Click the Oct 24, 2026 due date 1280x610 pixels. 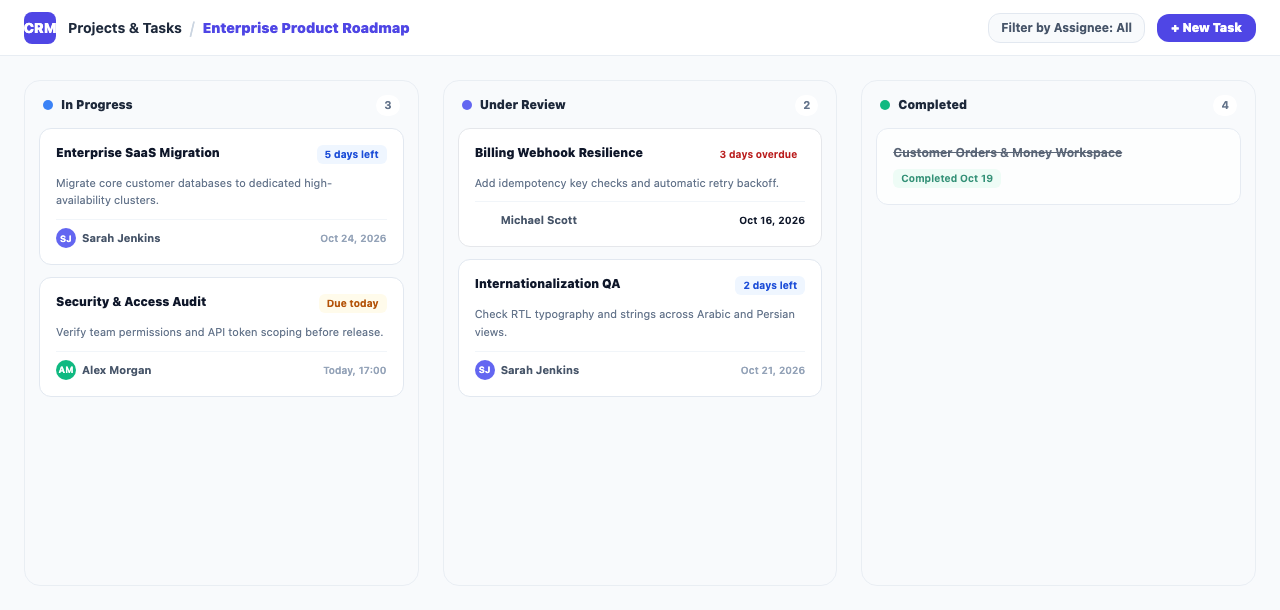click(353, 238)
